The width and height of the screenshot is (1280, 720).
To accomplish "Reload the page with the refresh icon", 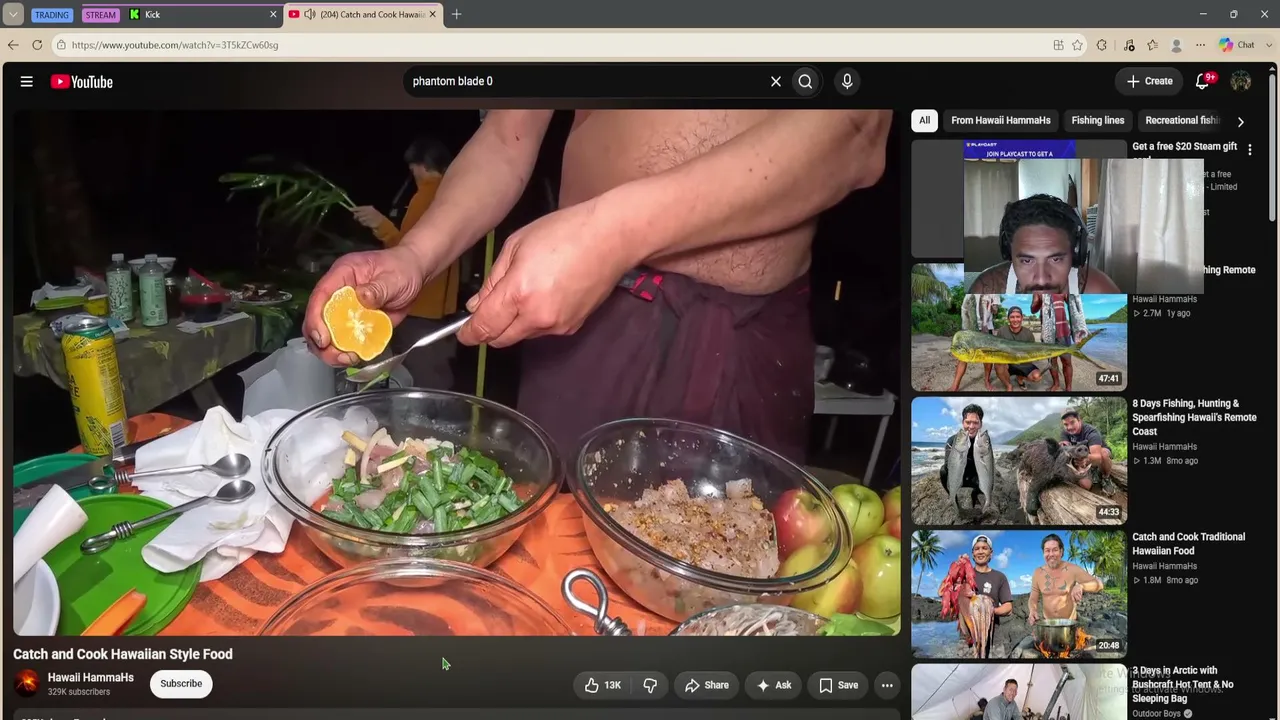I will point(37,45).
